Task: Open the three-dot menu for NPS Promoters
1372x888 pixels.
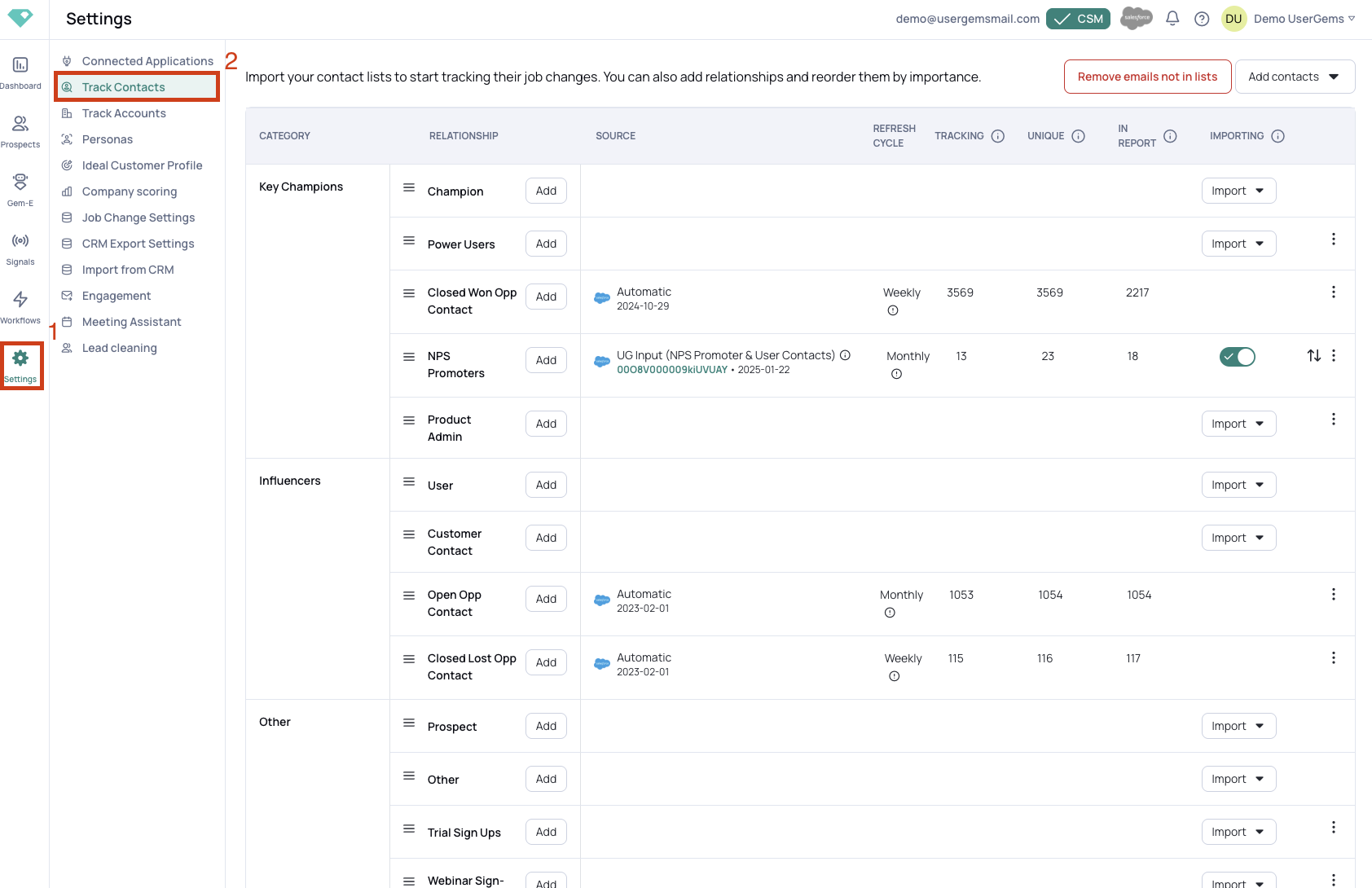Action: coord(1333,355)
